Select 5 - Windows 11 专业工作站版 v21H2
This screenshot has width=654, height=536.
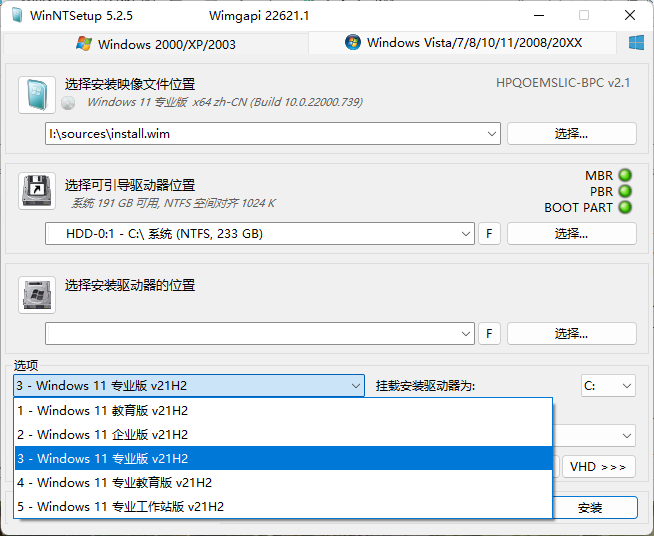(283, 506)
